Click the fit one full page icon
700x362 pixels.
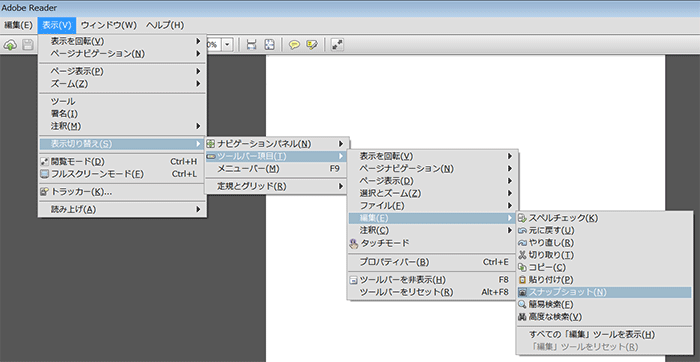click(x=269, y=45)
